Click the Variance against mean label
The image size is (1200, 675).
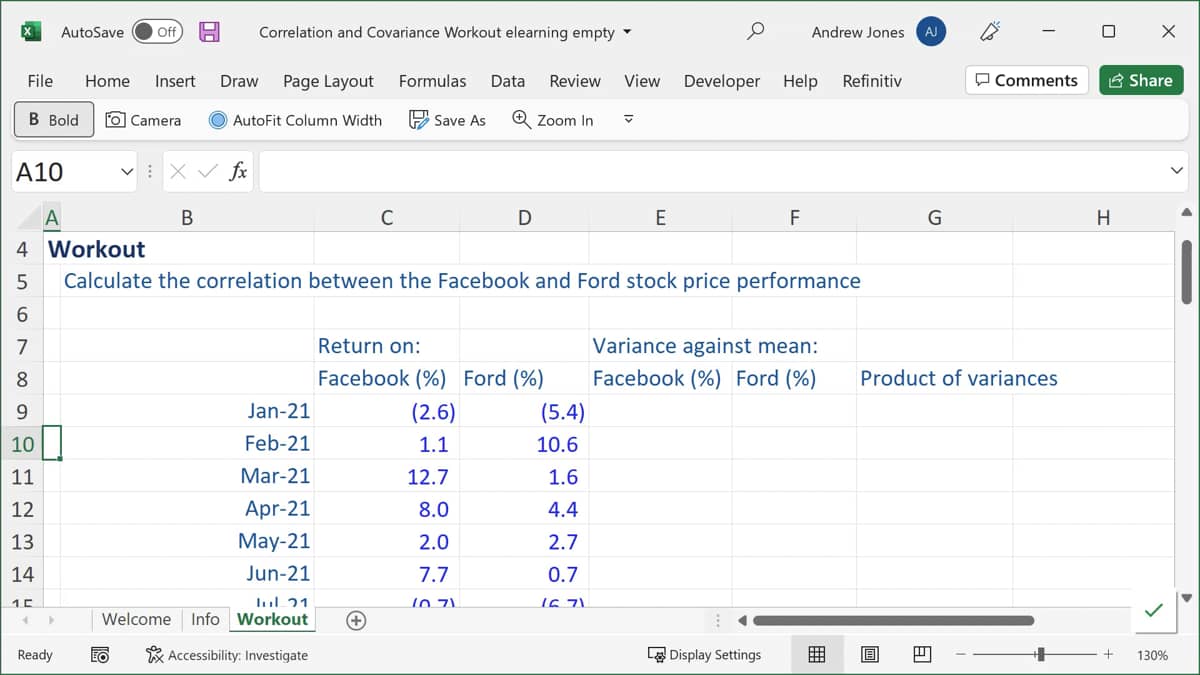point(706,346)
